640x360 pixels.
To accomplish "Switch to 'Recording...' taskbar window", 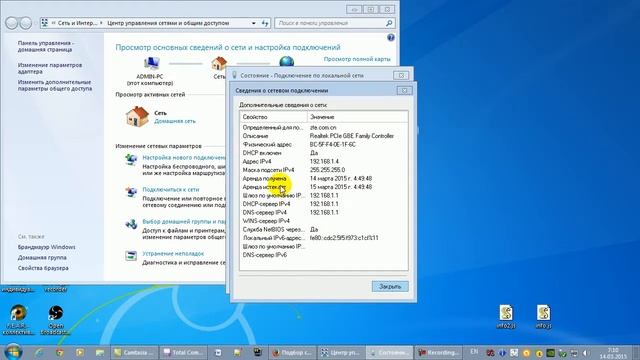I will pyautogui.click(x=439, y=352).
